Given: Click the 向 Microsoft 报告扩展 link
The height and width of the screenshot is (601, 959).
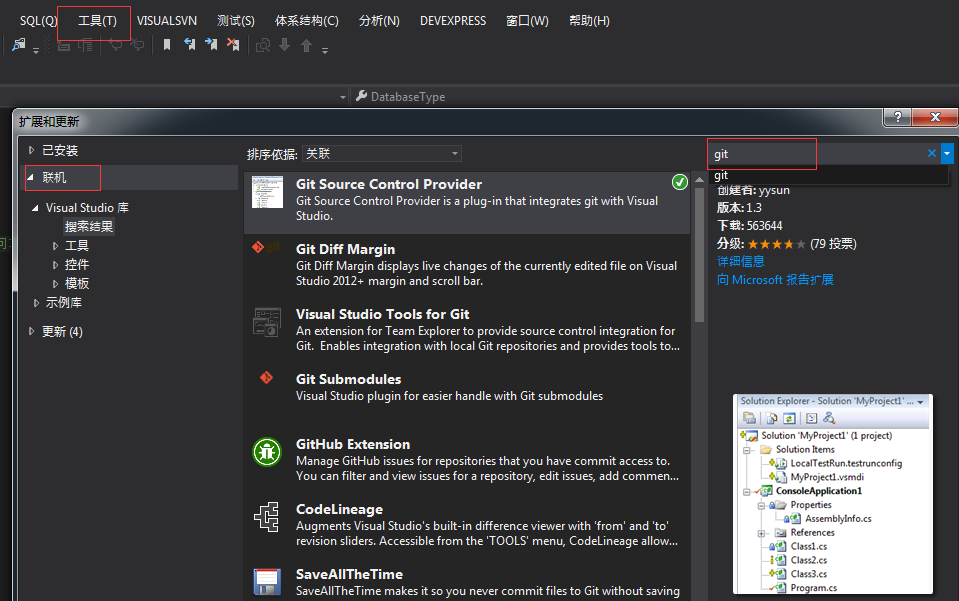Looking at the screenshot, I should (775, 280).
